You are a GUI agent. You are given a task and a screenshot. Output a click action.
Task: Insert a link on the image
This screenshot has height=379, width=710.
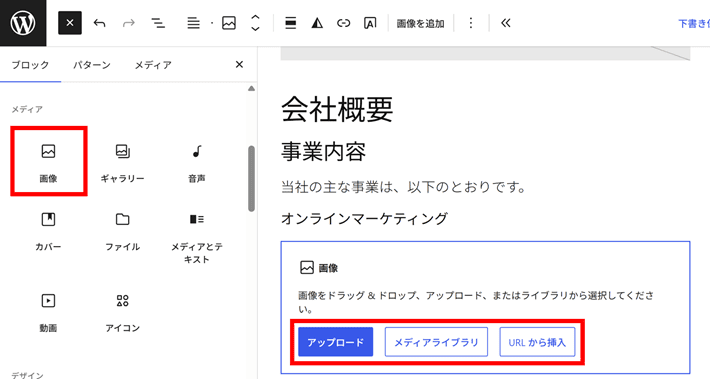click(x=344, y=23)
